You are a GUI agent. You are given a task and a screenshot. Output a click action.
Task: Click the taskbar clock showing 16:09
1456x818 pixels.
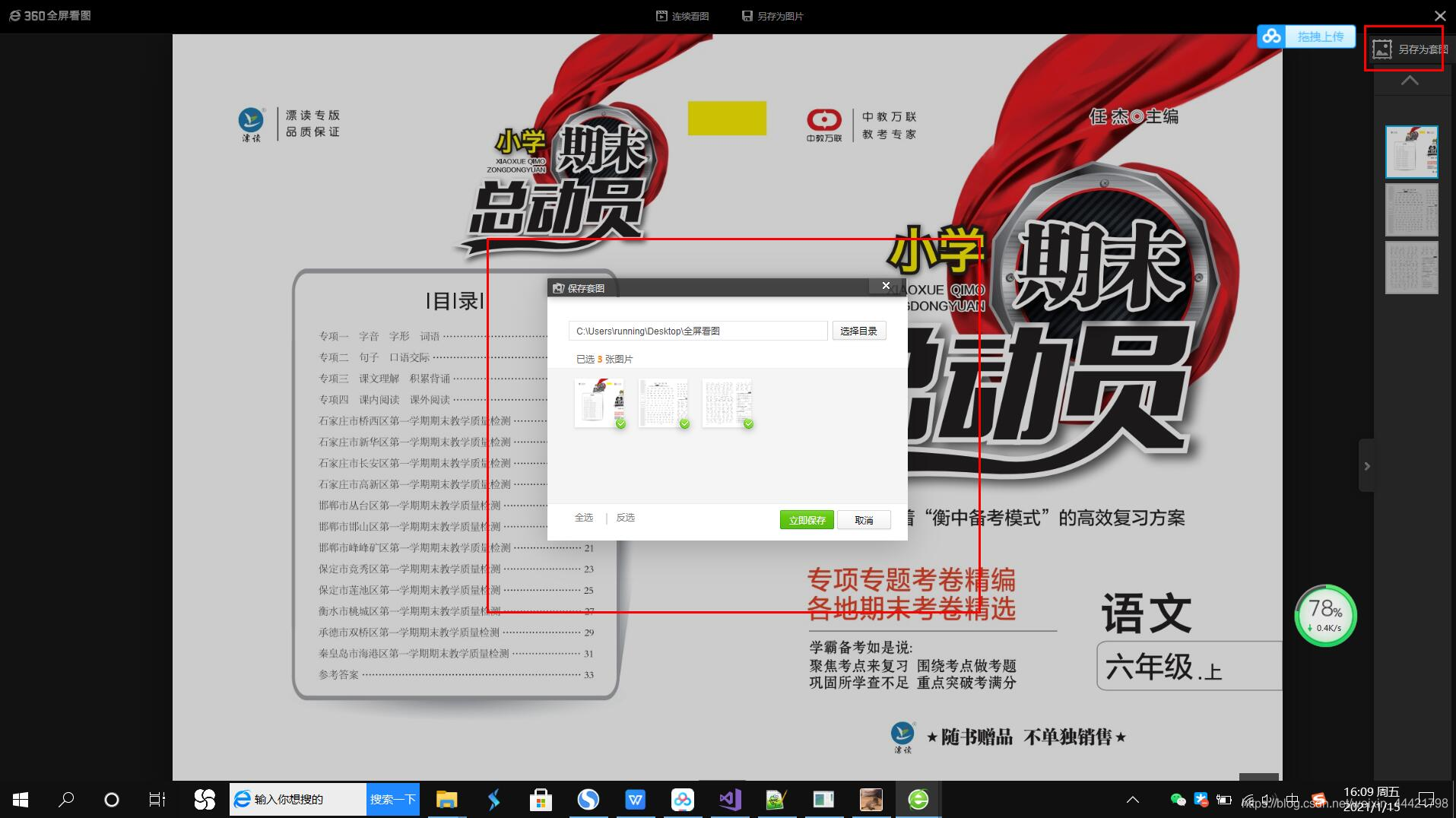click(1371, 800)
